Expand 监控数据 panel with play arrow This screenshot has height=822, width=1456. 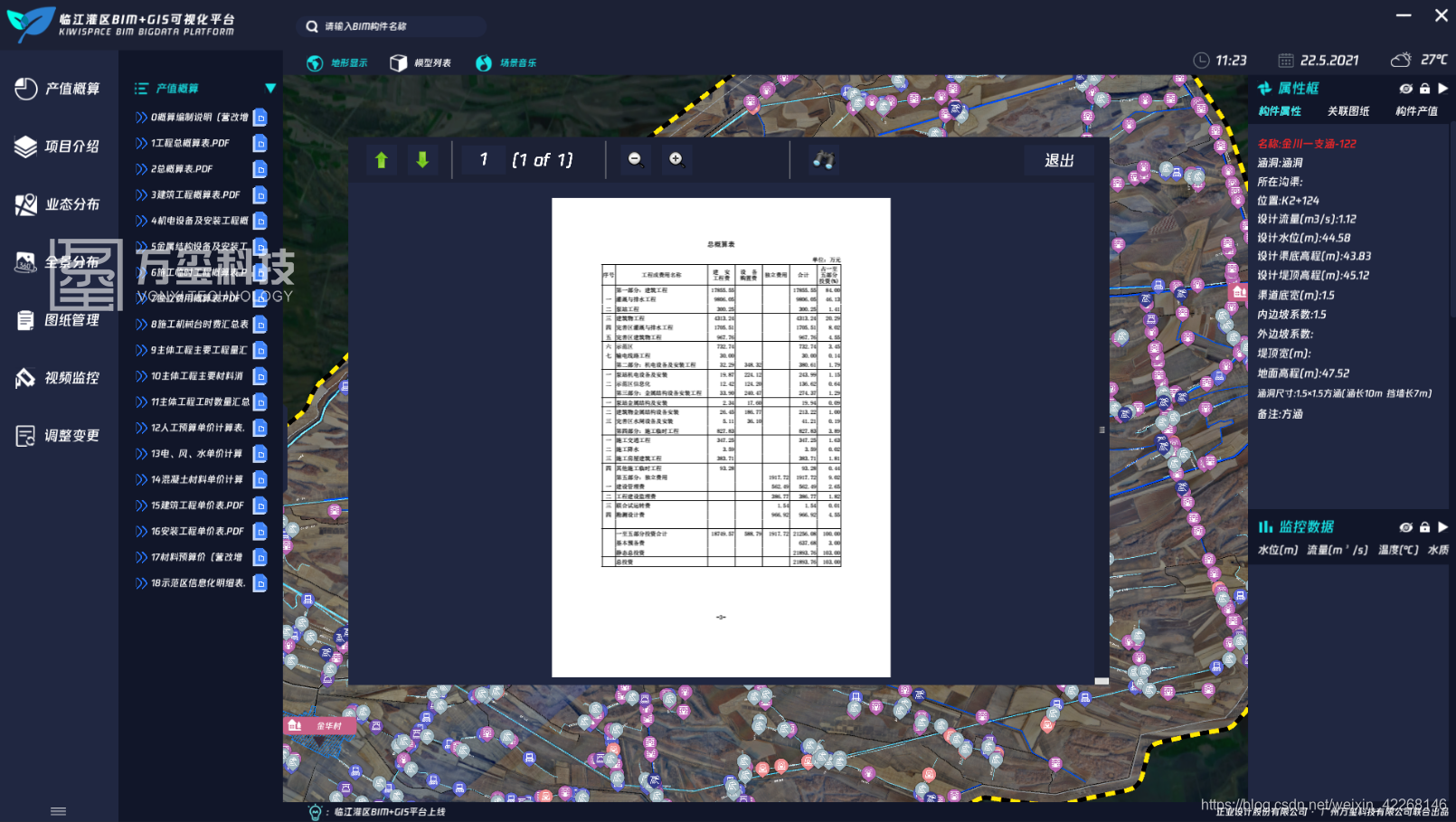tap(1443, 527)
